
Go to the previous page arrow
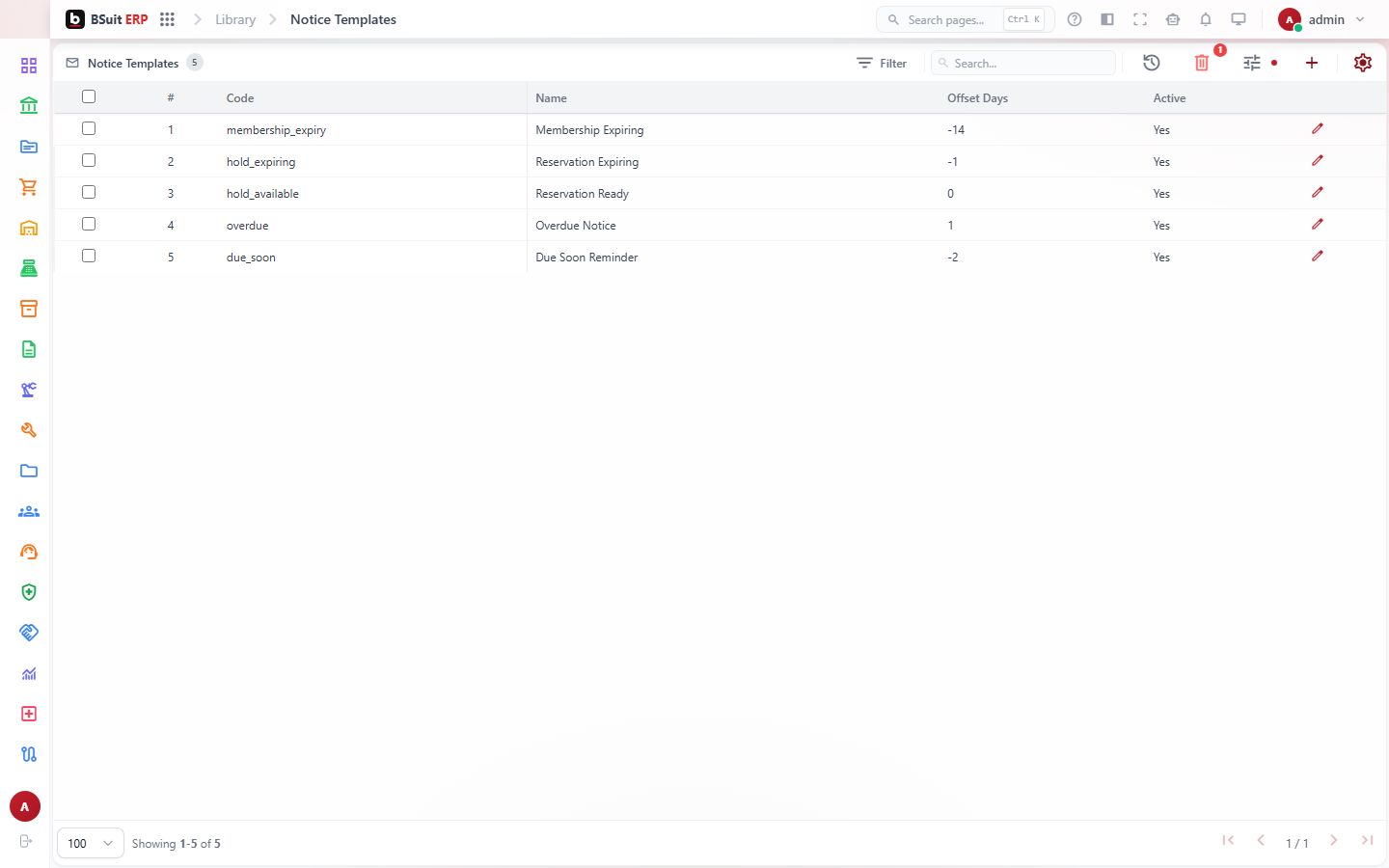[x=1261, y=841]
